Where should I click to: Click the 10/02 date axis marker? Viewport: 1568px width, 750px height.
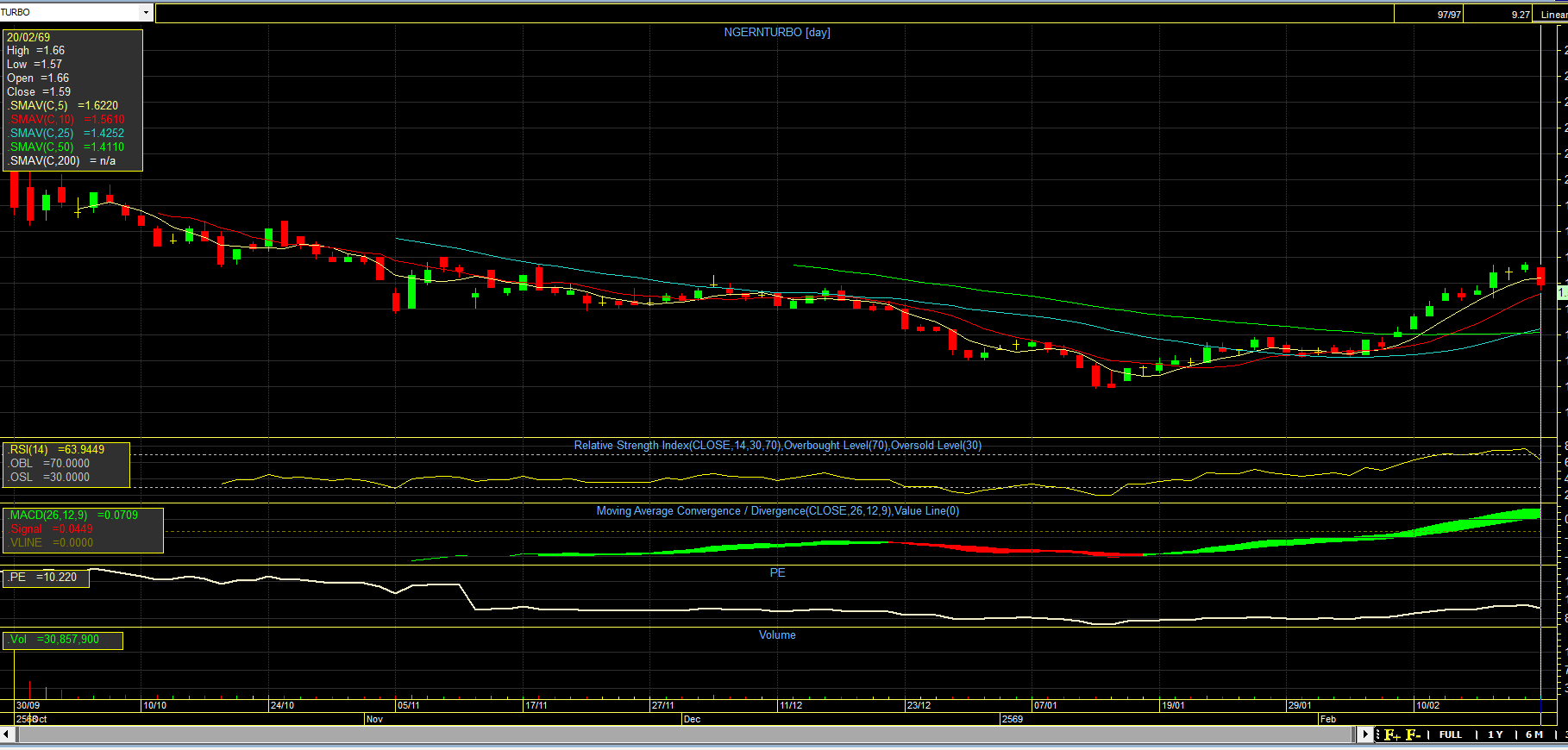coord(1427,705)
